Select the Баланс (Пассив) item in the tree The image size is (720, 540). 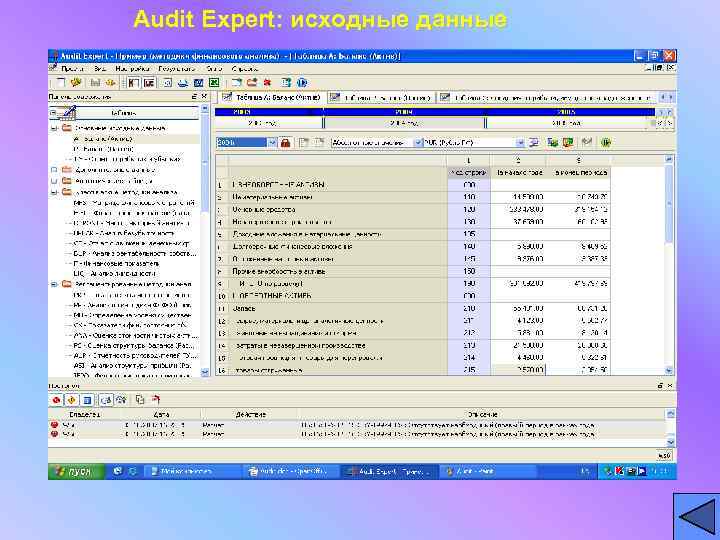(x=104, y=149)
